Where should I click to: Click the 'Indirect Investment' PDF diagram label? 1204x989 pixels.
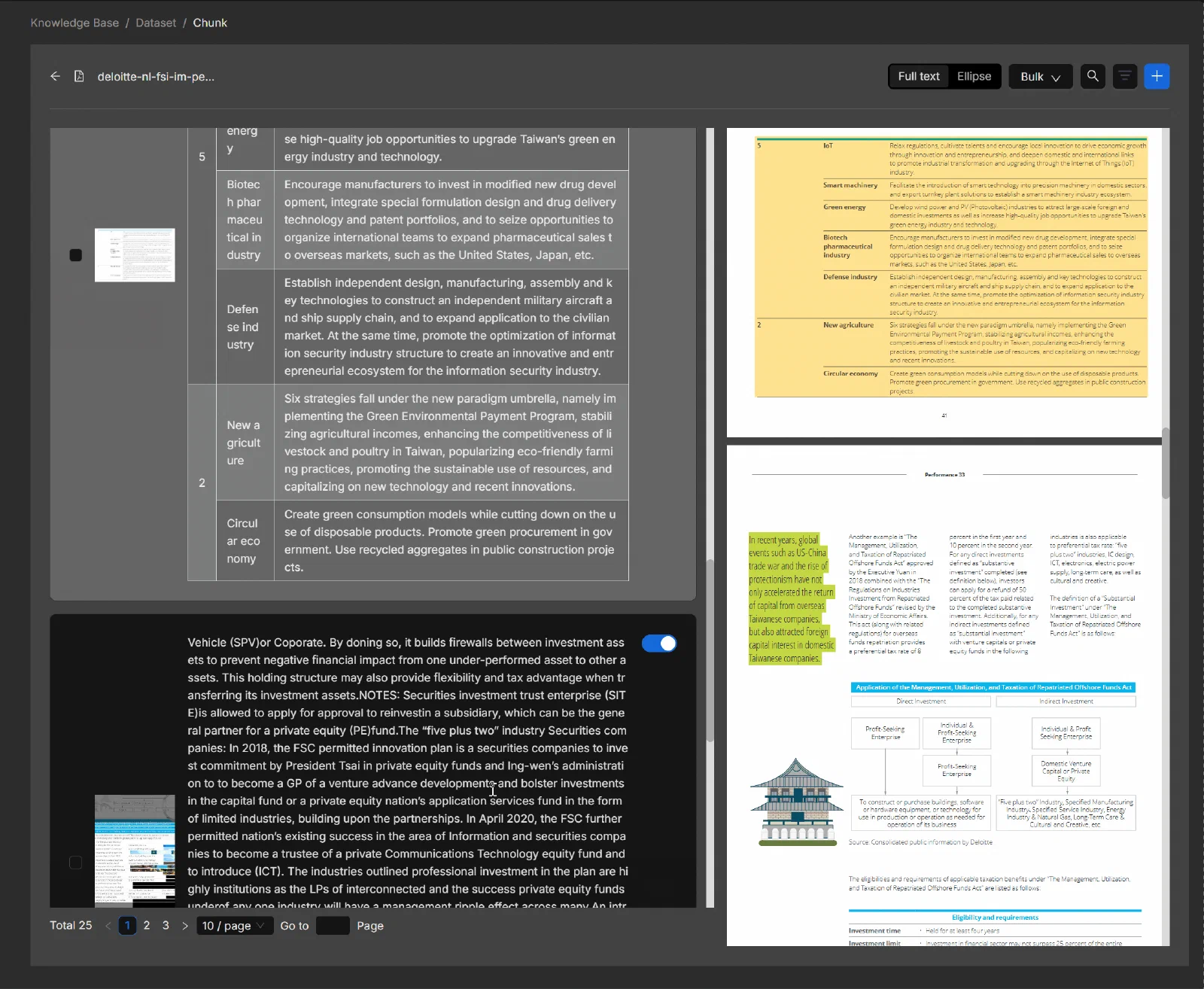[1066, 701]
